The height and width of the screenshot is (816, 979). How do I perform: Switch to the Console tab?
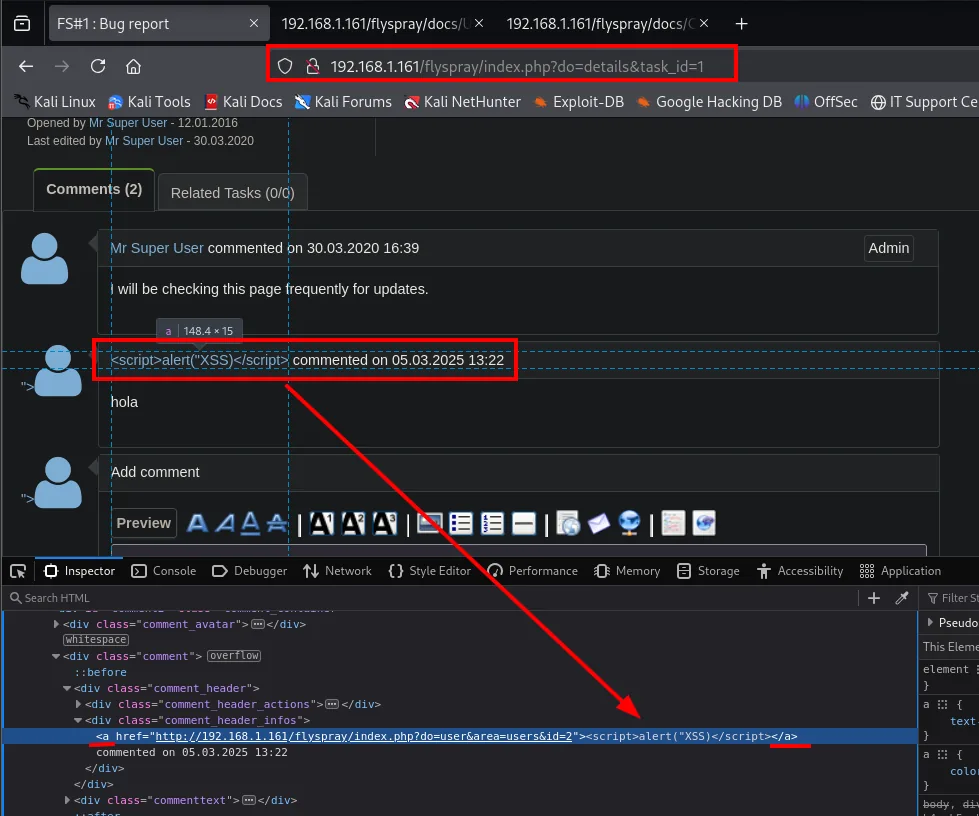tap(164, 571)
